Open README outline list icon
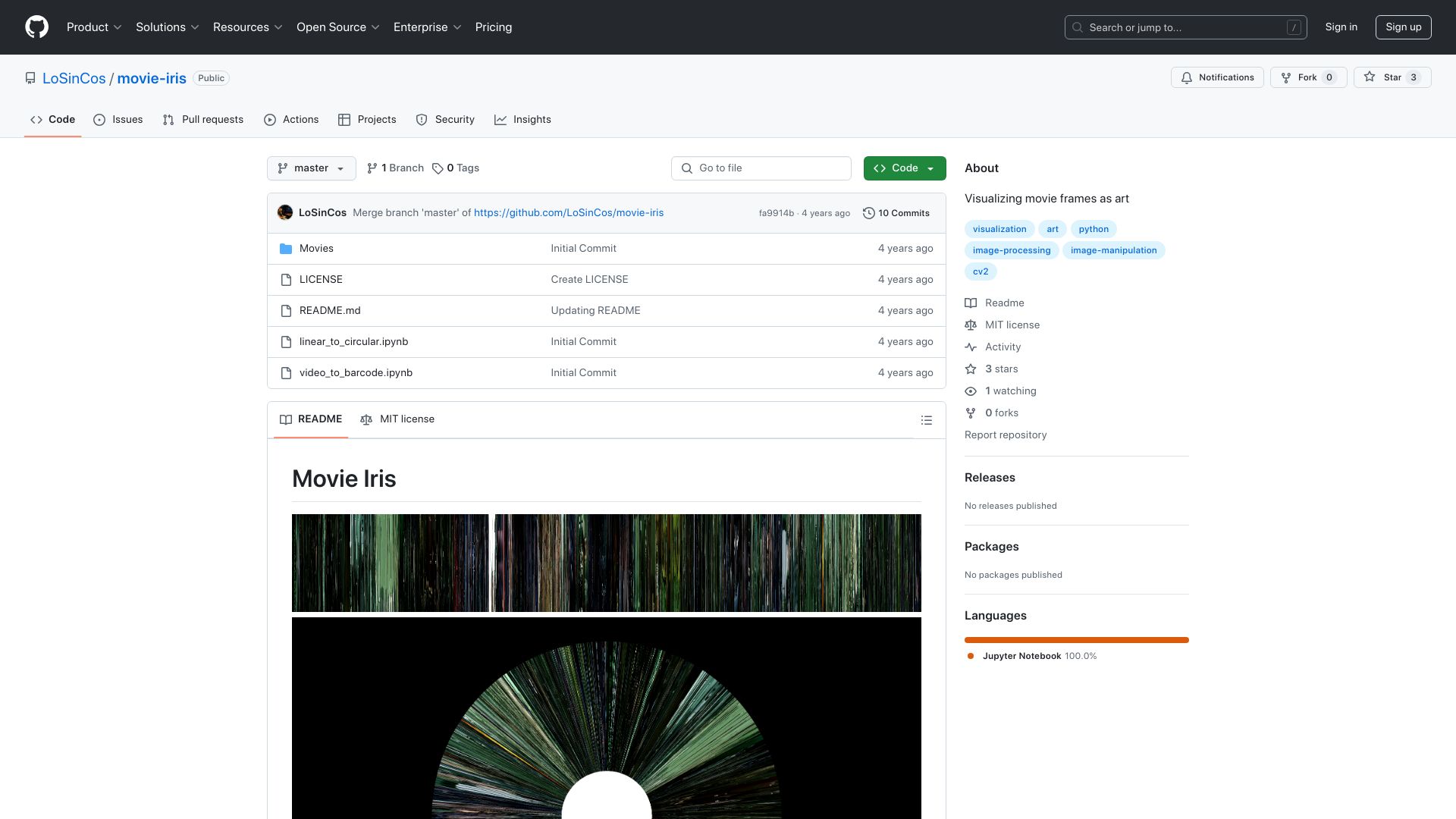Screen dimensions: 1456x819 point(926,420)
